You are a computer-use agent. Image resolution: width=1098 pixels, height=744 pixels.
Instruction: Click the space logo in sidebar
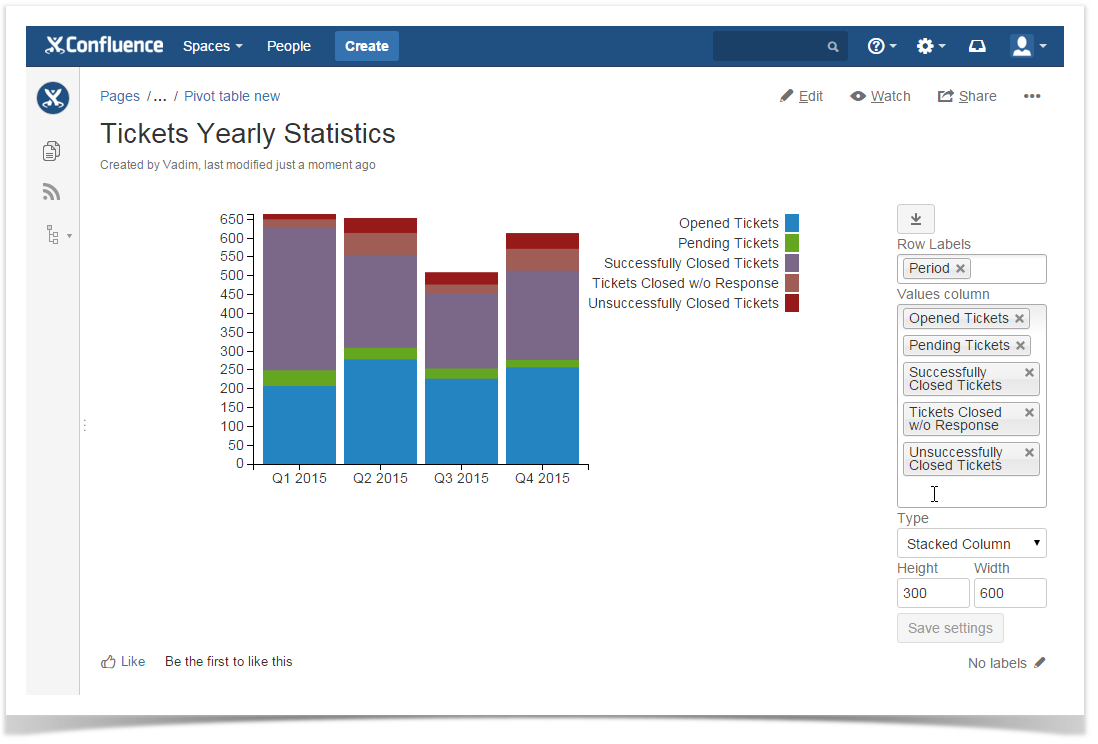coord(52,98)
